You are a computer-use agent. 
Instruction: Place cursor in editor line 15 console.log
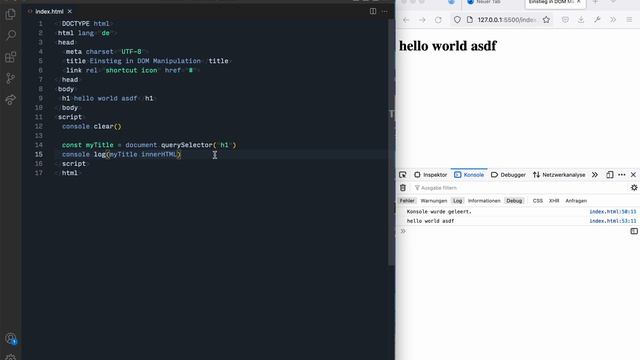pos(122,154)
